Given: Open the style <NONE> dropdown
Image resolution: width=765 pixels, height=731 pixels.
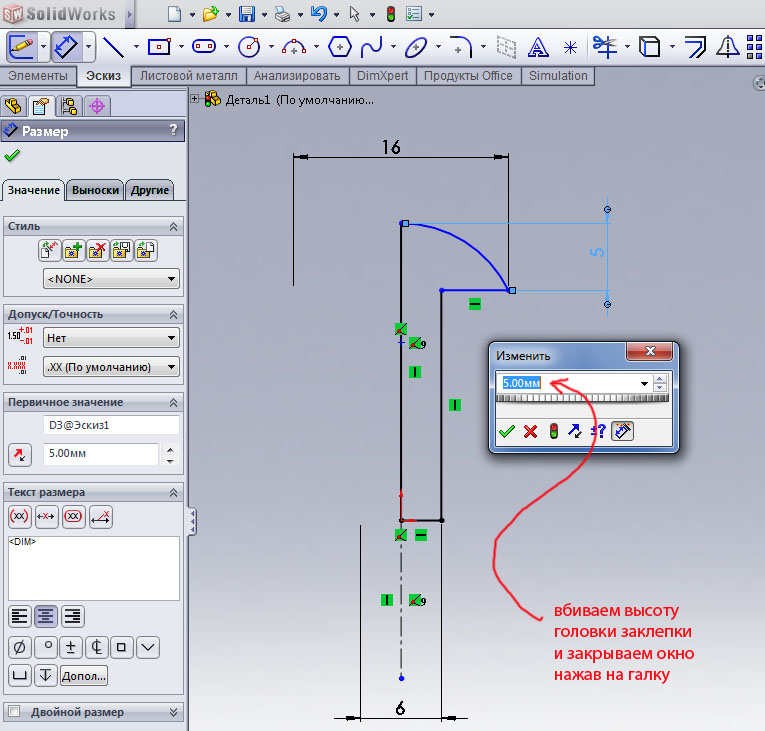Looking at the screenshot, I should click(x=111, y=279).
